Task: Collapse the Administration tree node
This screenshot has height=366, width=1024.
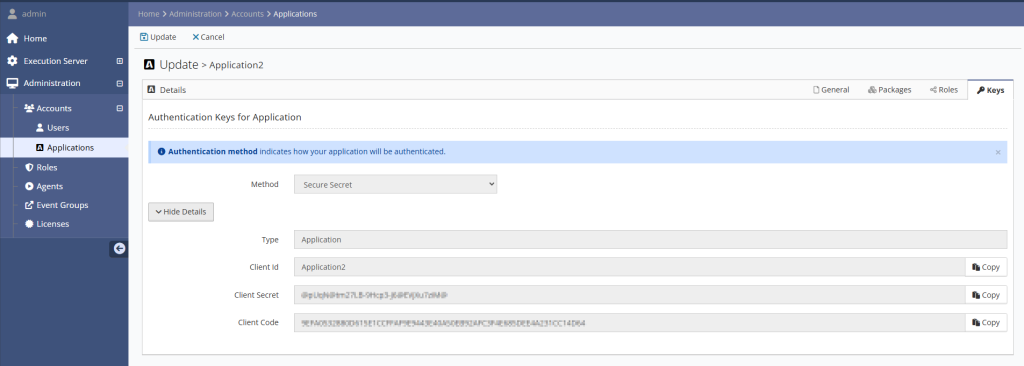Action: click(x=120, y=83)
